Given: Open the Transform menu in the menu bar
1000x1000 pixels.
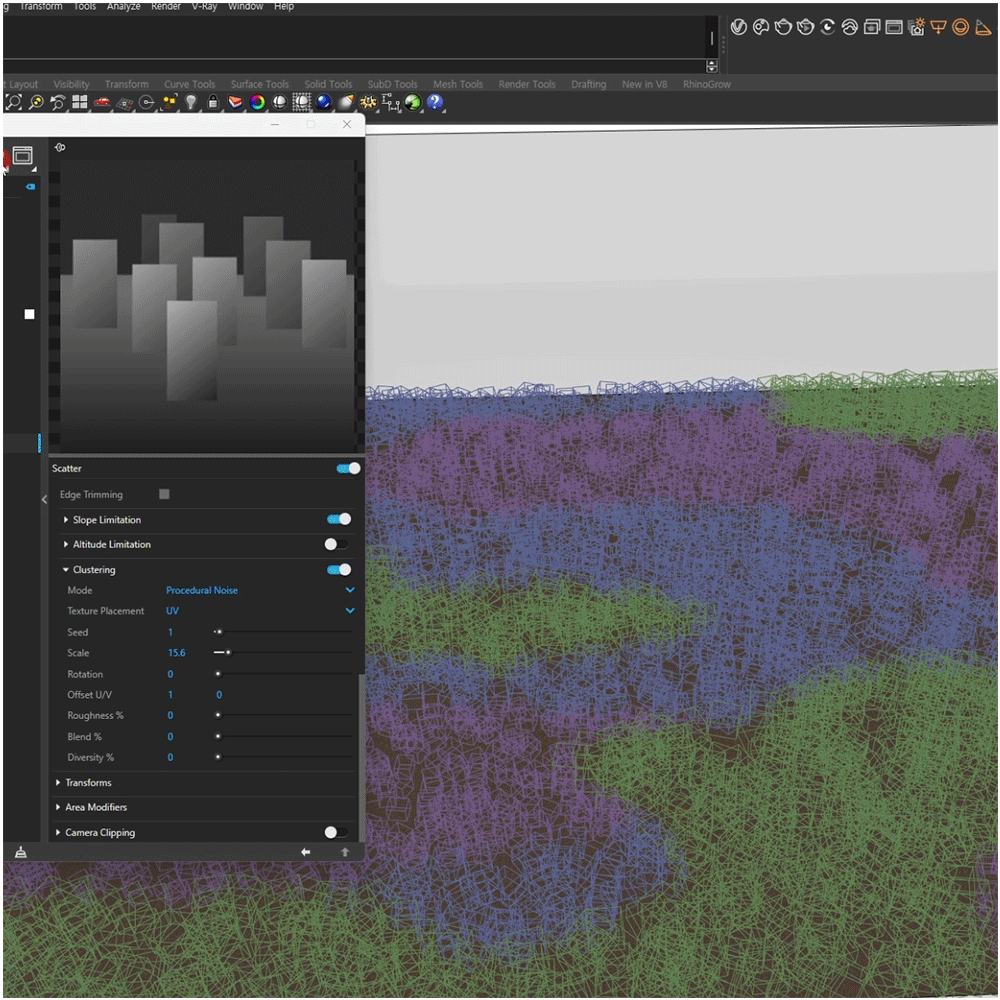Looking at the screenshot, I should [x=41, y=6].
